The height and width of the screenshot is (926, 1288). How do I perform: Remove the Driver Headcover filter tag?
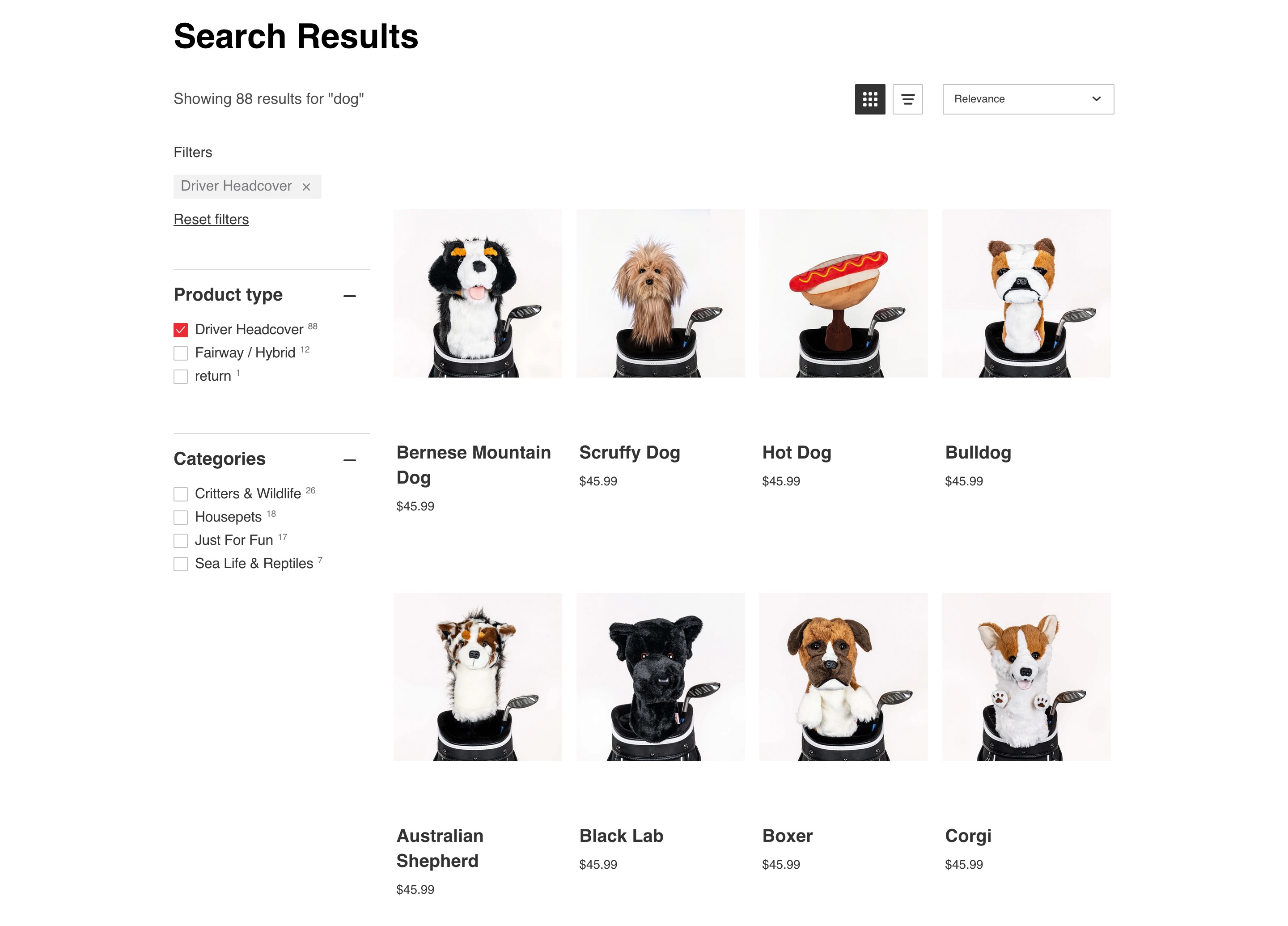click(x=306, y=187)
